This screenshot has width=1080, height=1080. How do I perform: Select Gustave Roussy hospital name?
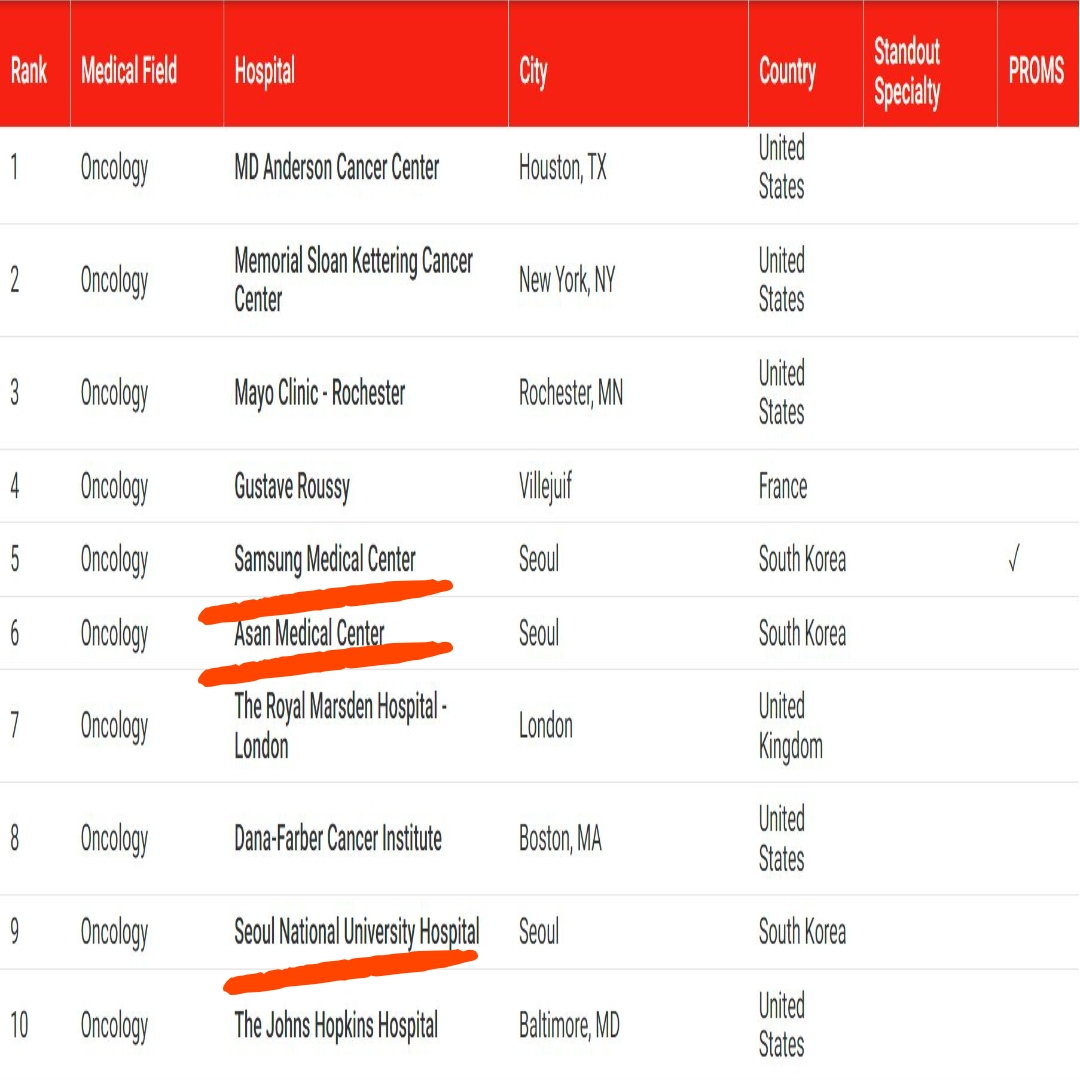tap(292, 487)
